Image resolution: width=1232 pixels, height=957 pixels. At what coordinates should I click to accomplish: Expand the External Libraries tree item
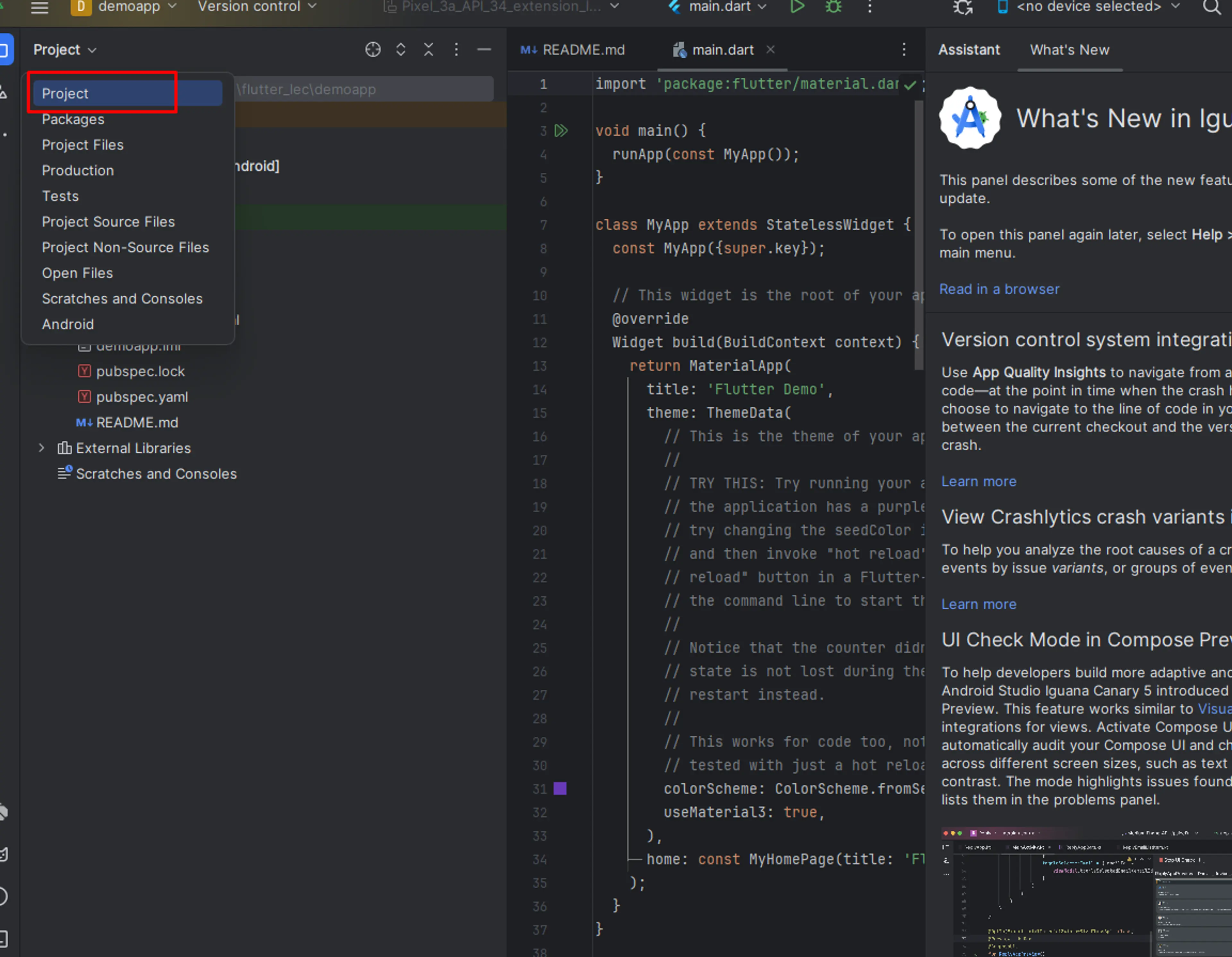click(40, 447)
